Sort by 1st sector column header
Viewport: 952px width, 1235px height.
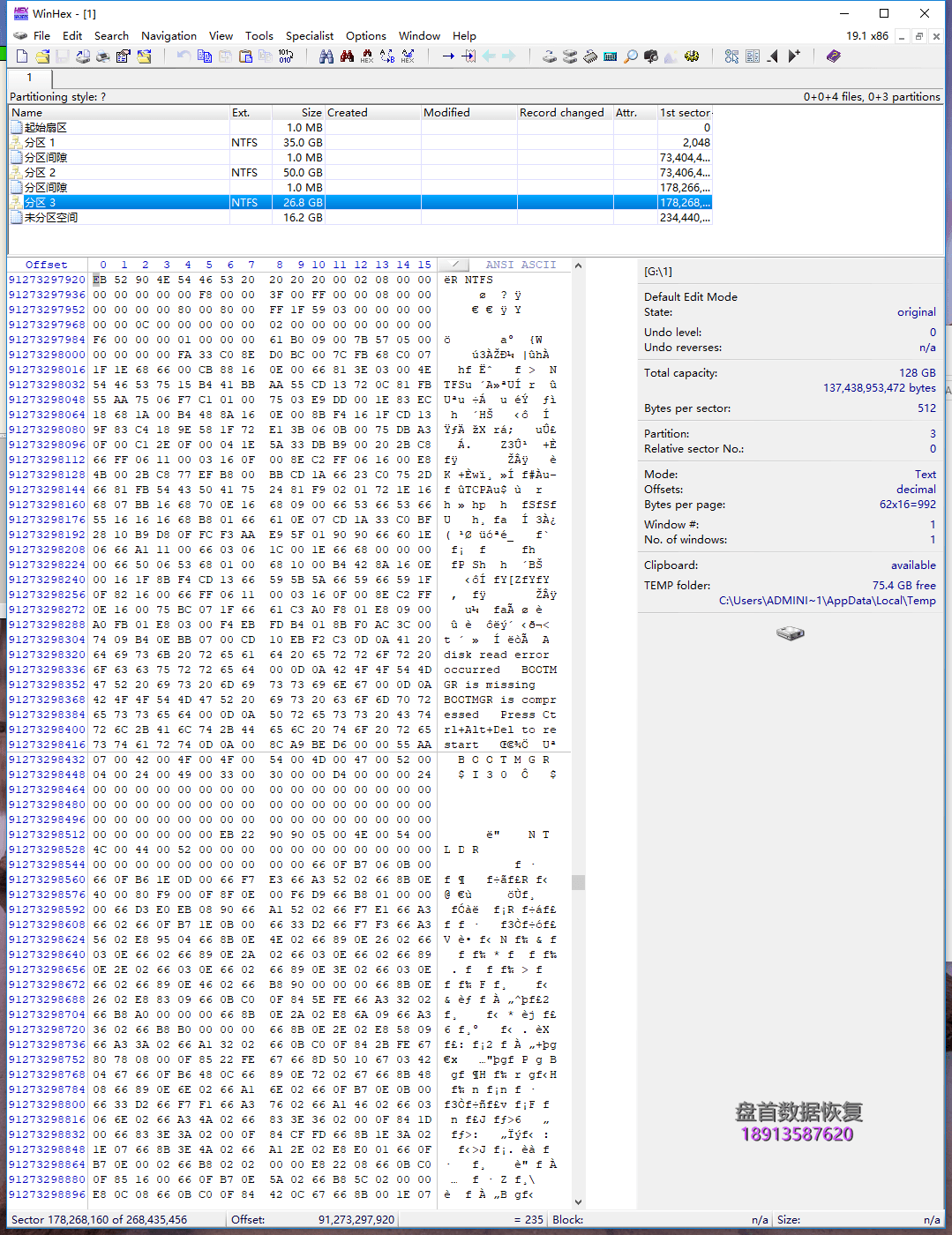685,113
